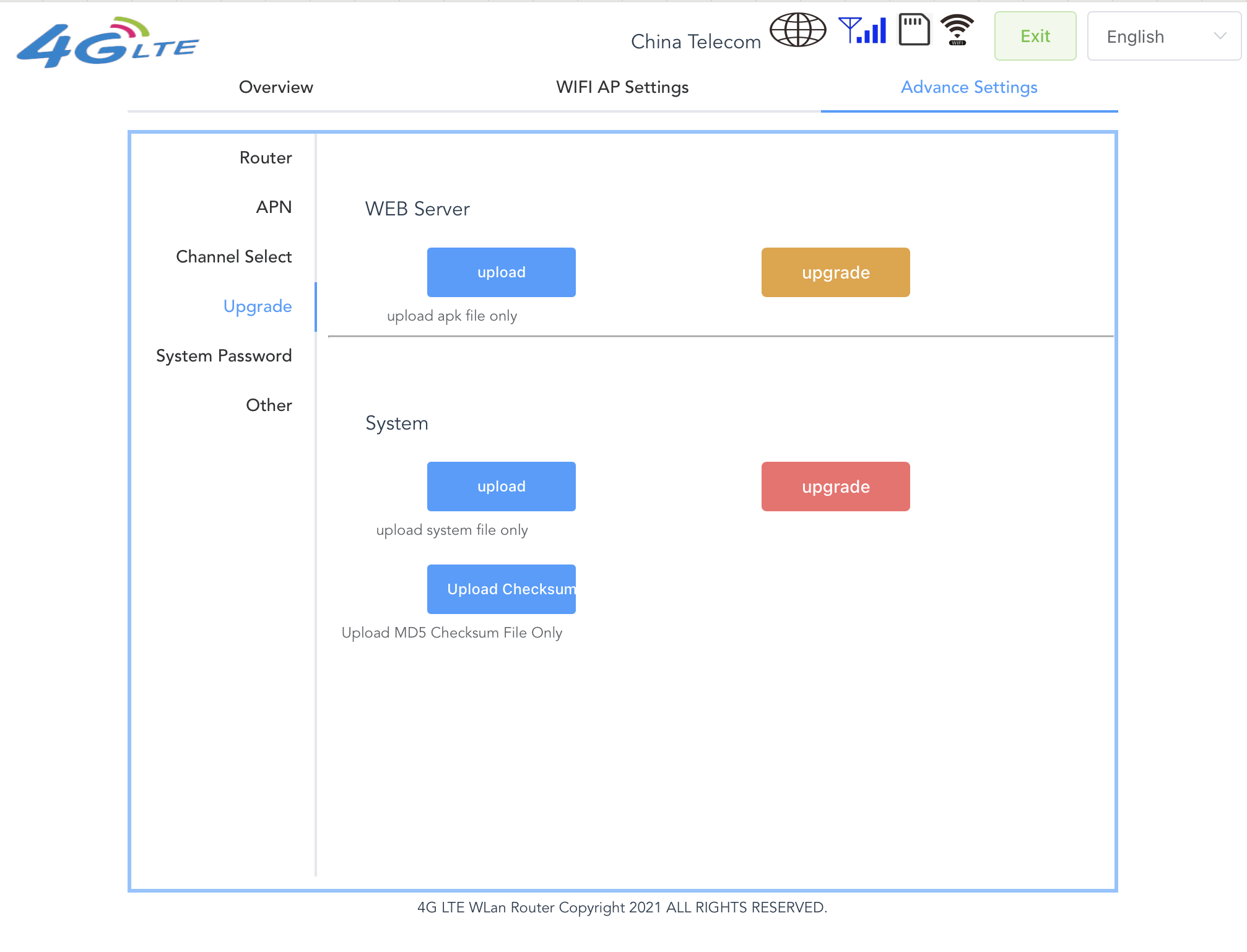The height and width of the screenshot is (952, 1247).
Task: Click the WiFi status icon
Action: pyautogui.click(x=957, y=30)
